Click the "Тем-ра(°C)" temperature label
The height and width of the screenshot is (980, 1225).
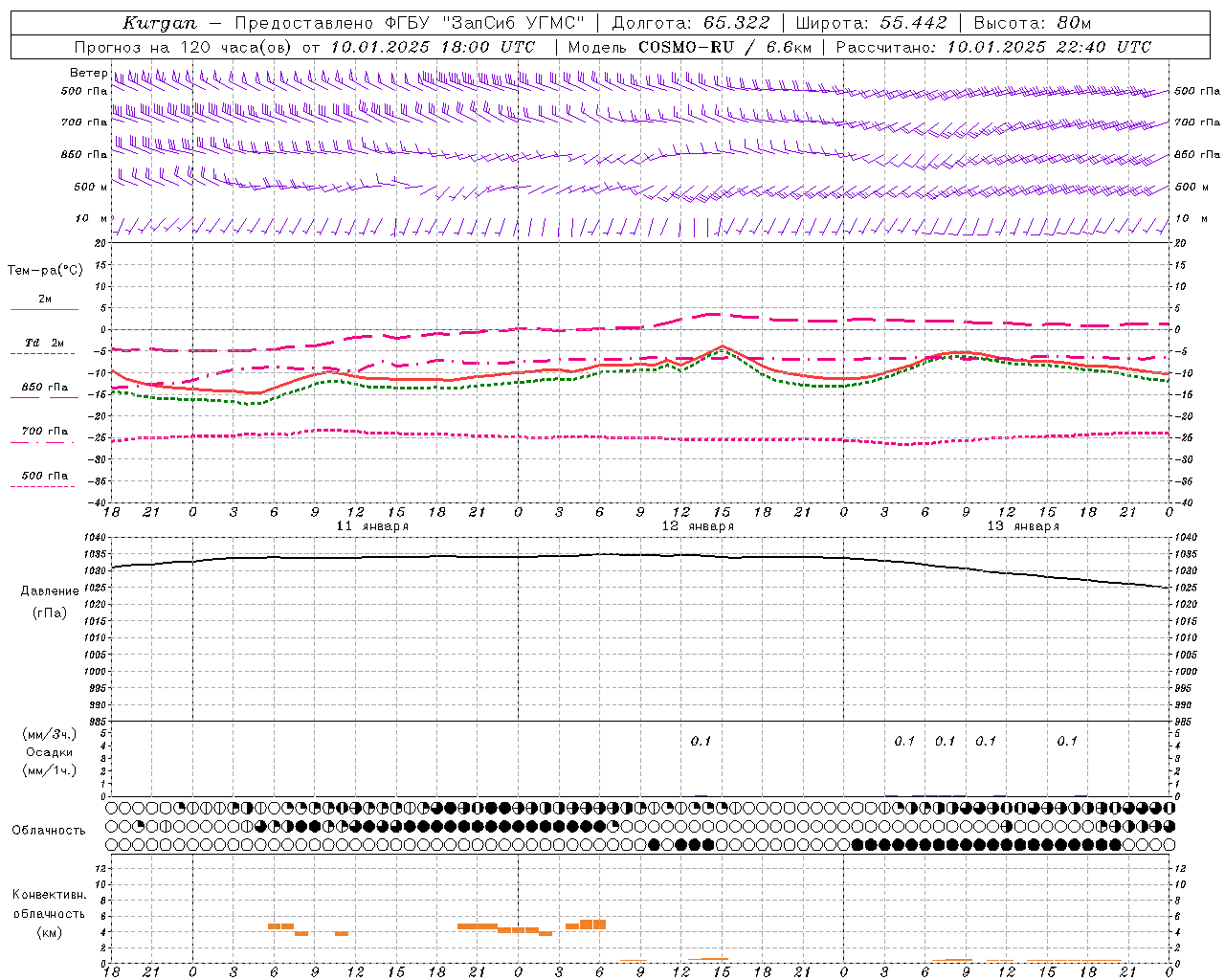(x=45, y=271)
